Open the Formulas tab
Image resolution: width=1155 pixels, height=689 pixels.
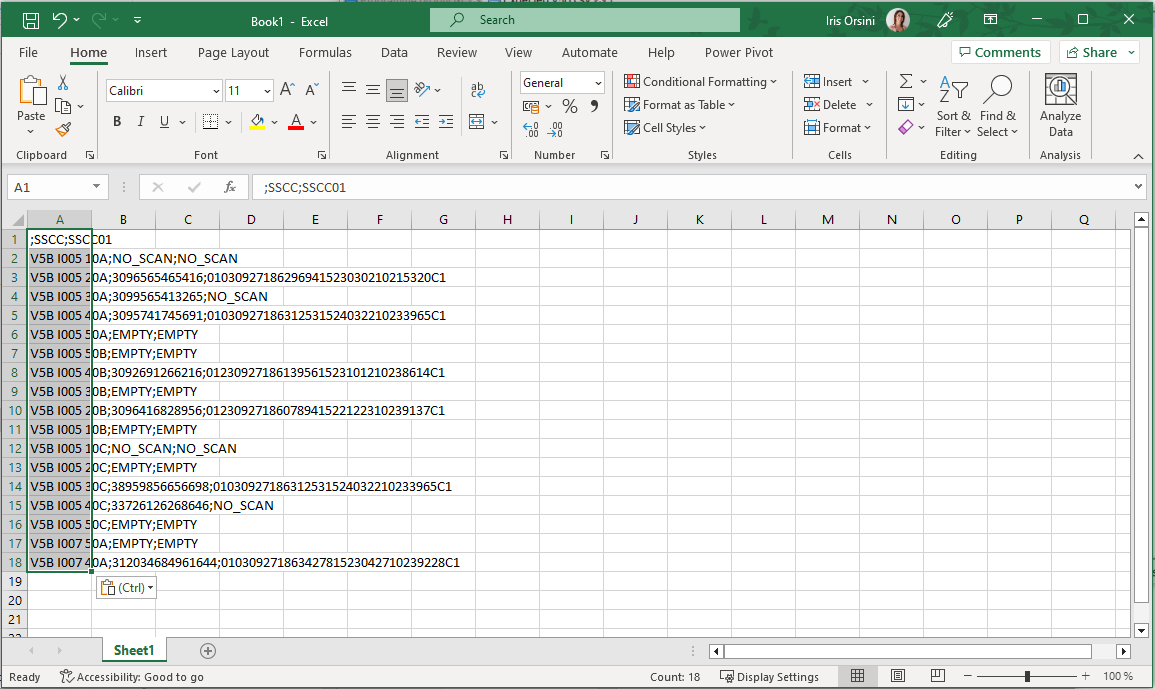[x=325, y=52]
